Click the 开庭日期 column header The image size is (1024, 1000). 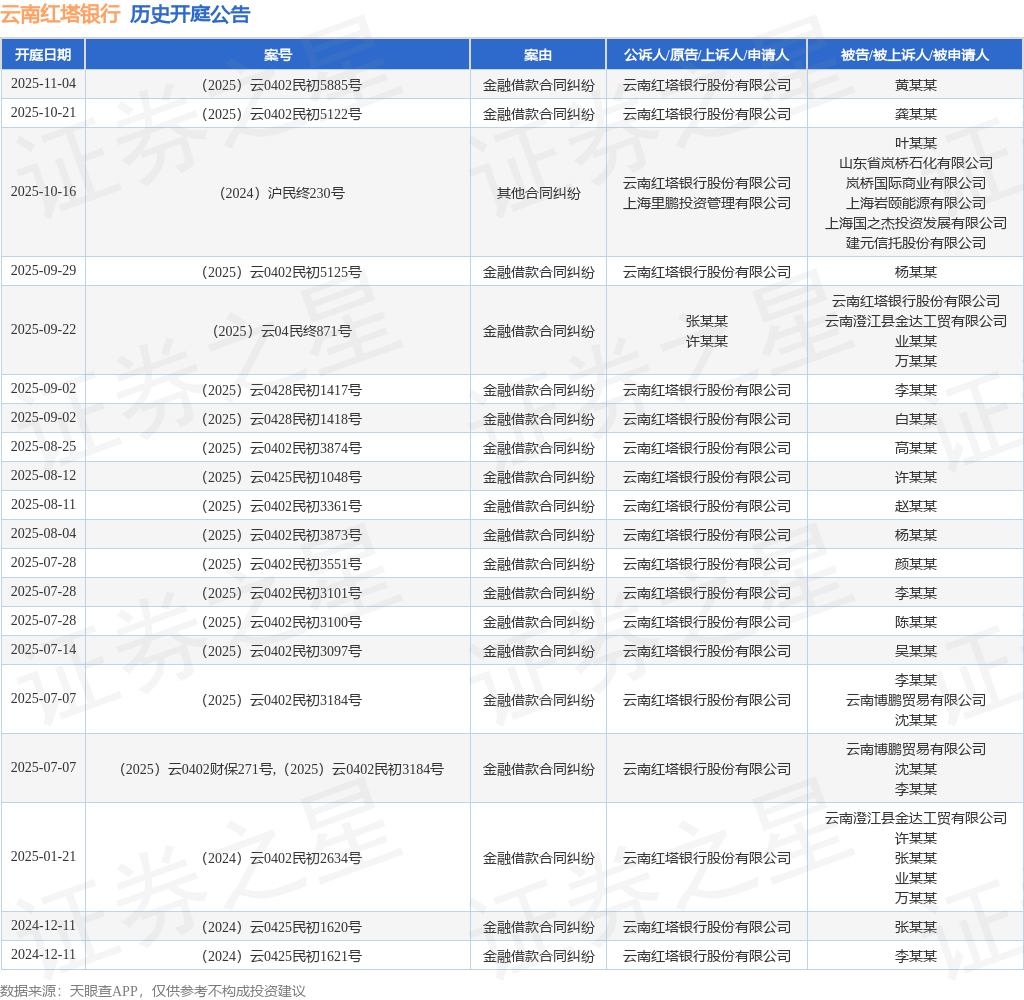pyautogui.click(x=43, y=55)
